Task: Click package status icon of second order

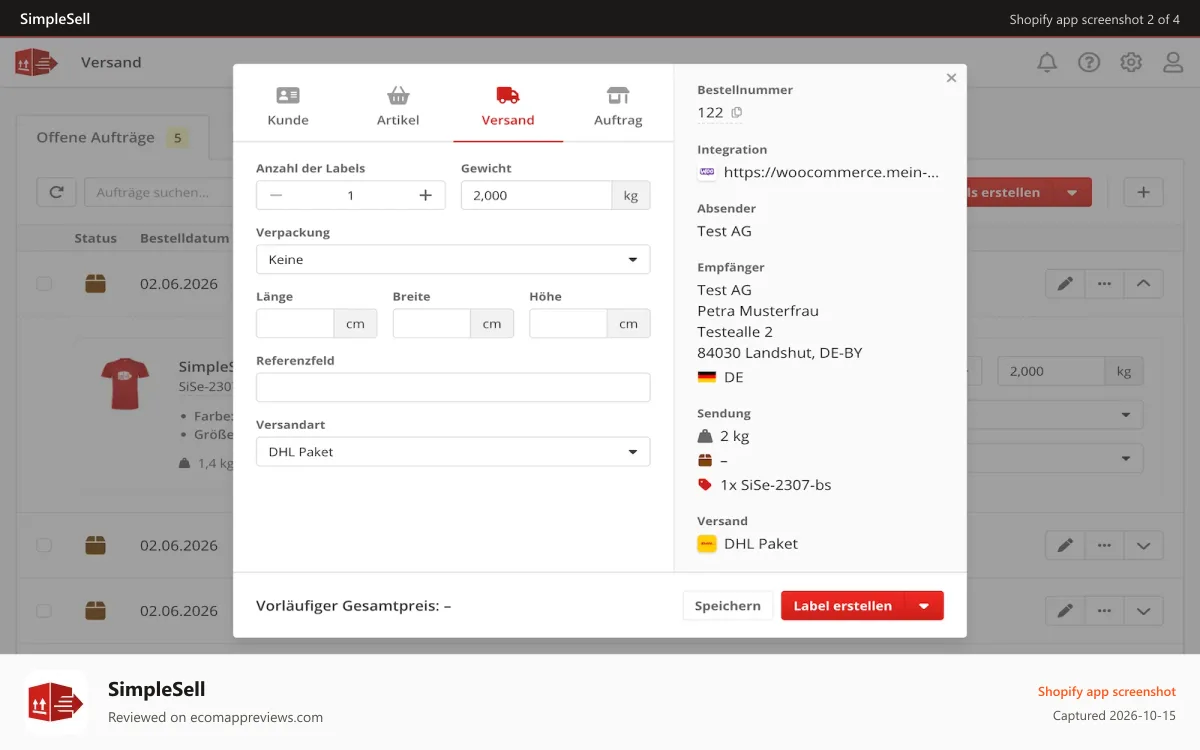Action: tap(95, 545)
